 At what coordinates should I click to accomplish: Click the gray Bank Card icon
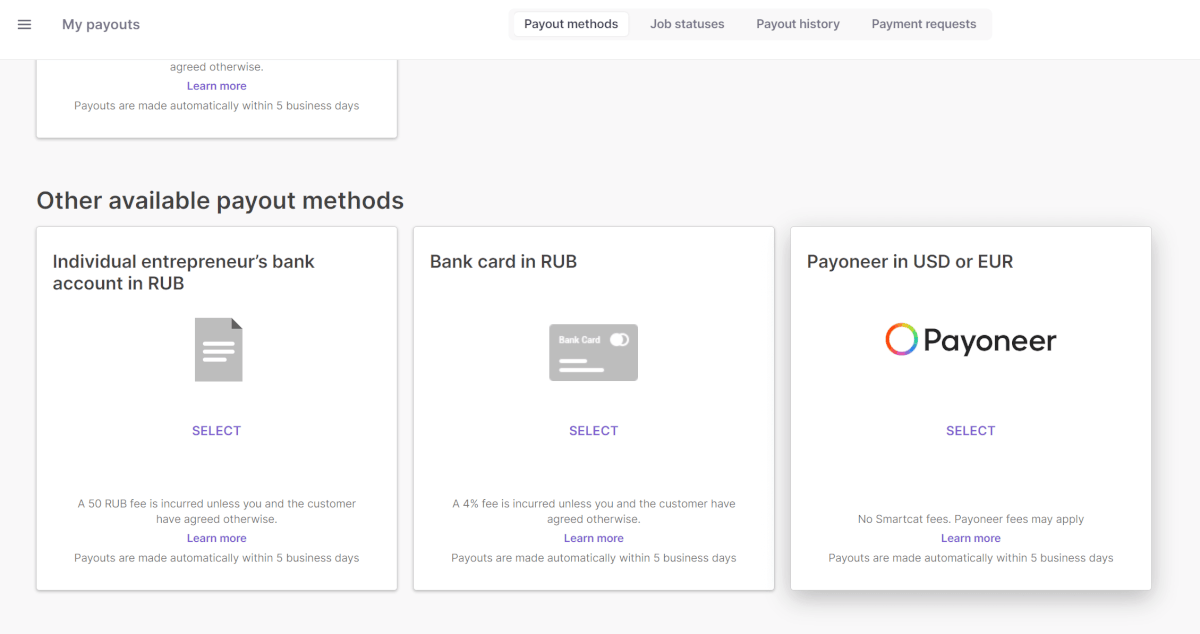[593, 352]
